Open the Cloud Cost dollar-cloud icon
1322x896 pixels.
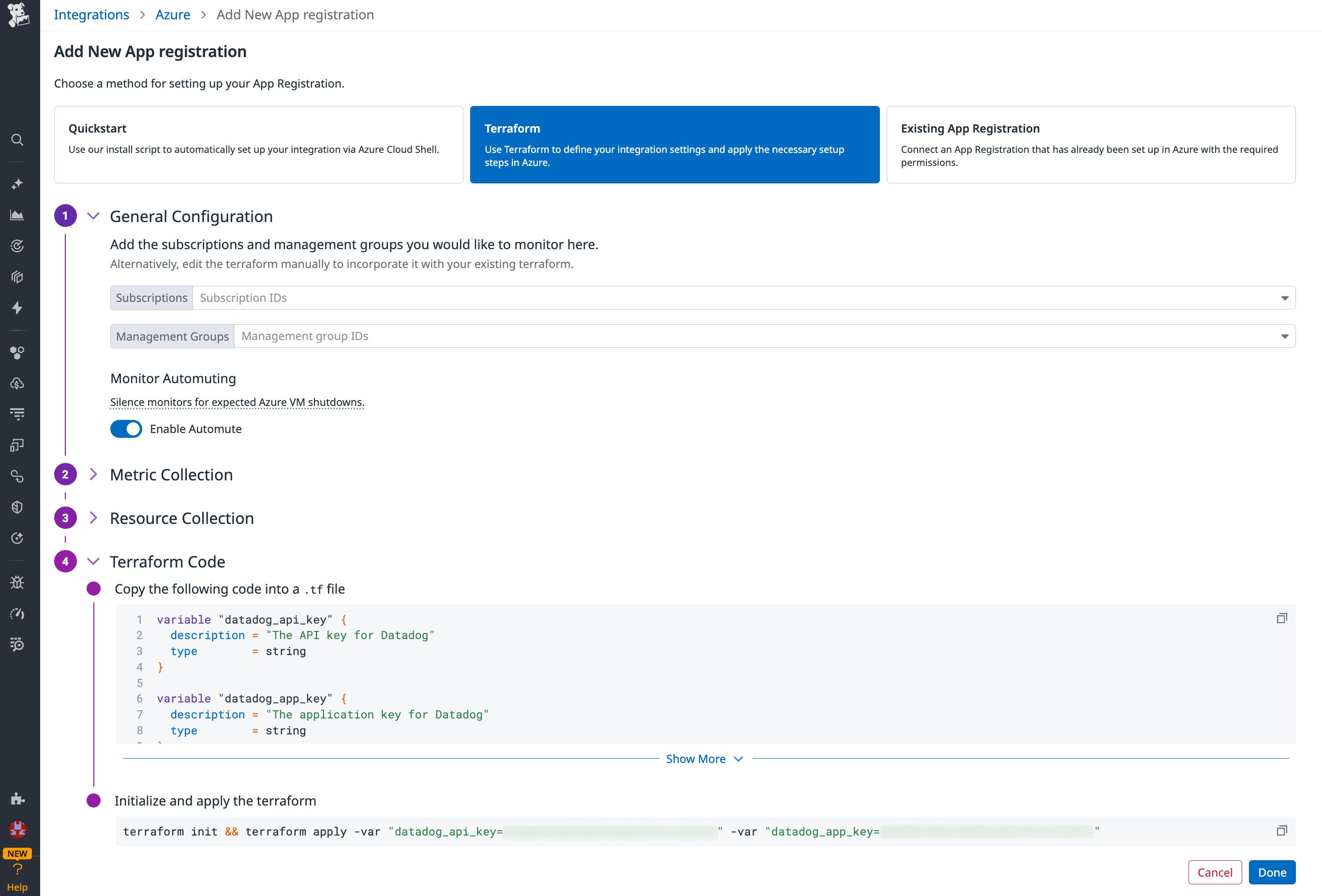pos(17,383)
